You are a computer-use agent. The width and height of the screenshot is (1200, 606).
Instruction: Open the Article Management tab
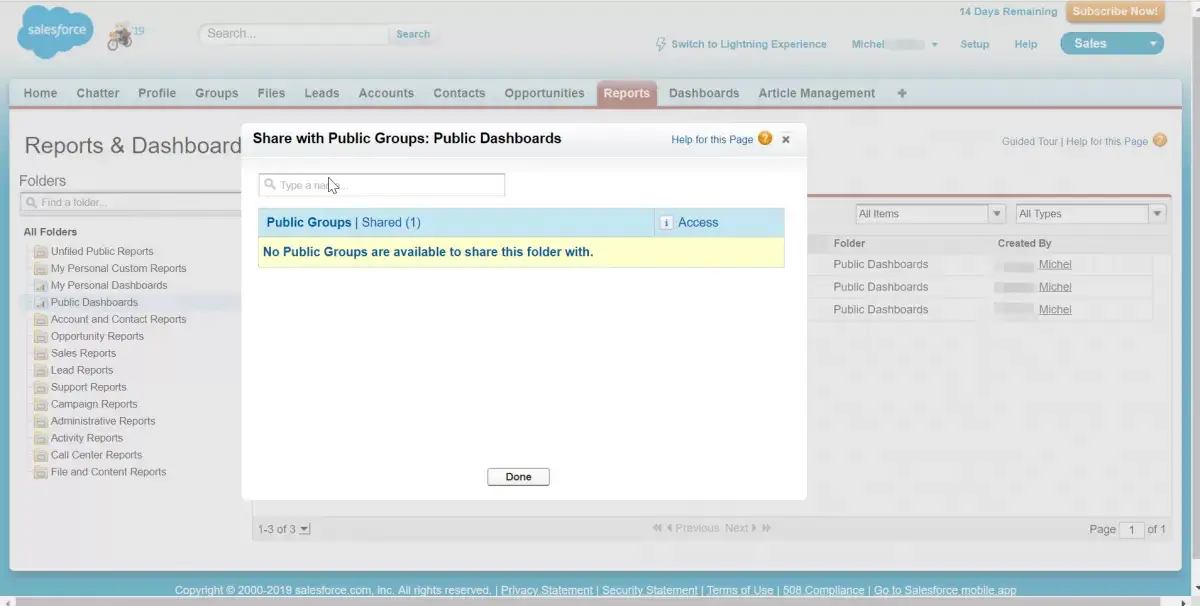tap(816, 93)
